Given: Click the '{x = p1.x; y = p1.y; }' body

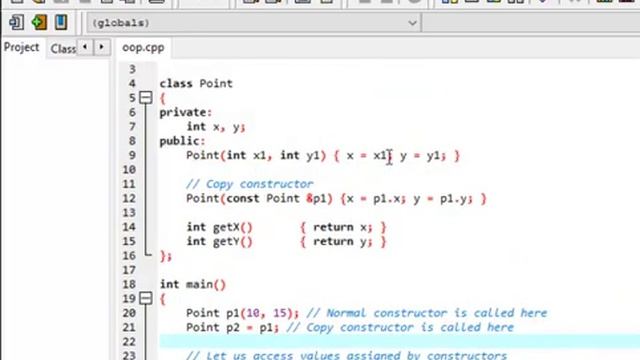Looking at the screenshot, I should (413, 198).
